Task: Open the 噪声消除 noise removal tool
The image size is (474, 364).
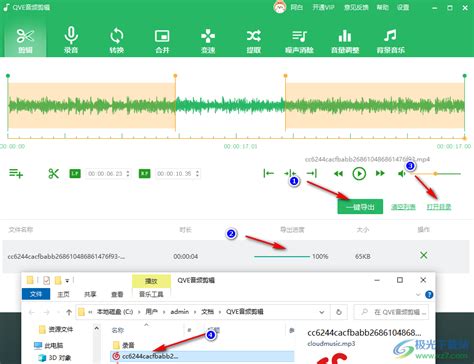Action: point(299,40)
